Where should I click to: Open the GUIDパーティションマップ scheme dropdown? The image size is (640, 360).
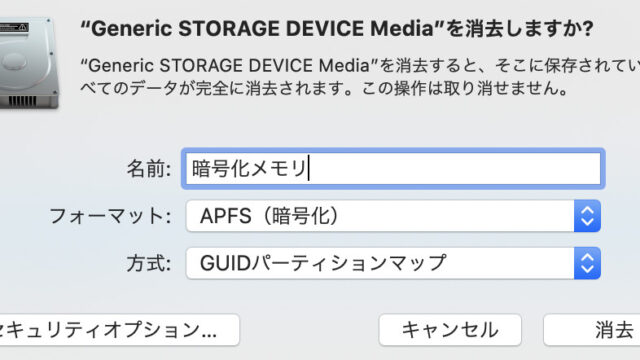click(393, 263)
